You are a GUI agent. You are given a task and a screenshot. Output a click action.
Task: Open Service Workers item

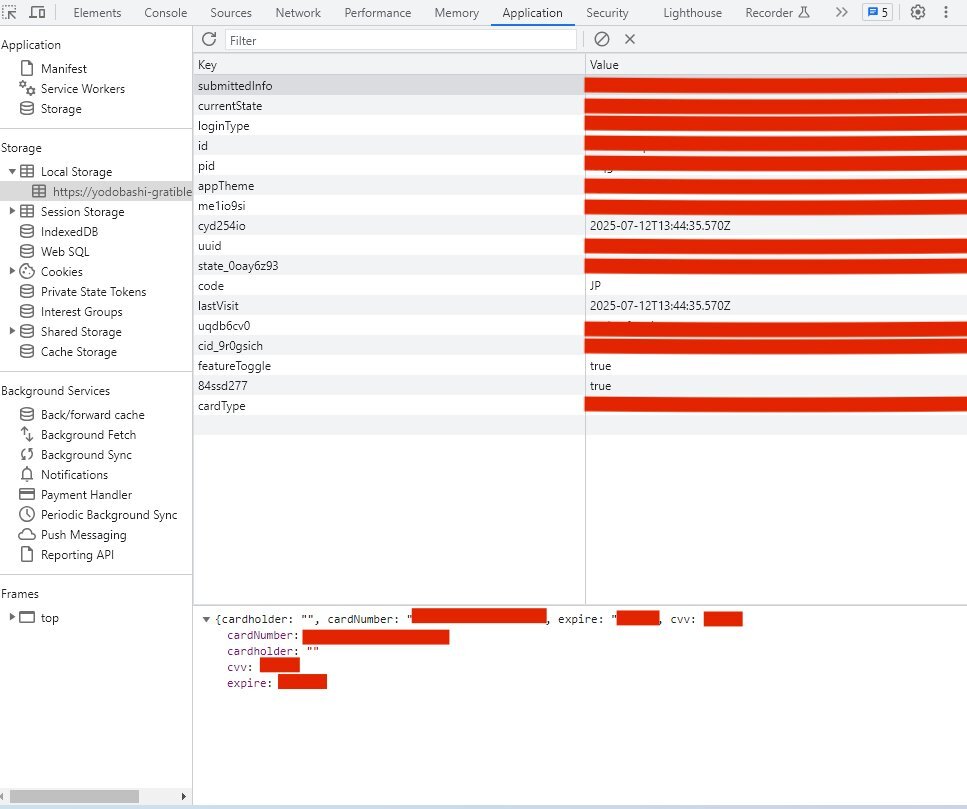click(x=83, y=89)
